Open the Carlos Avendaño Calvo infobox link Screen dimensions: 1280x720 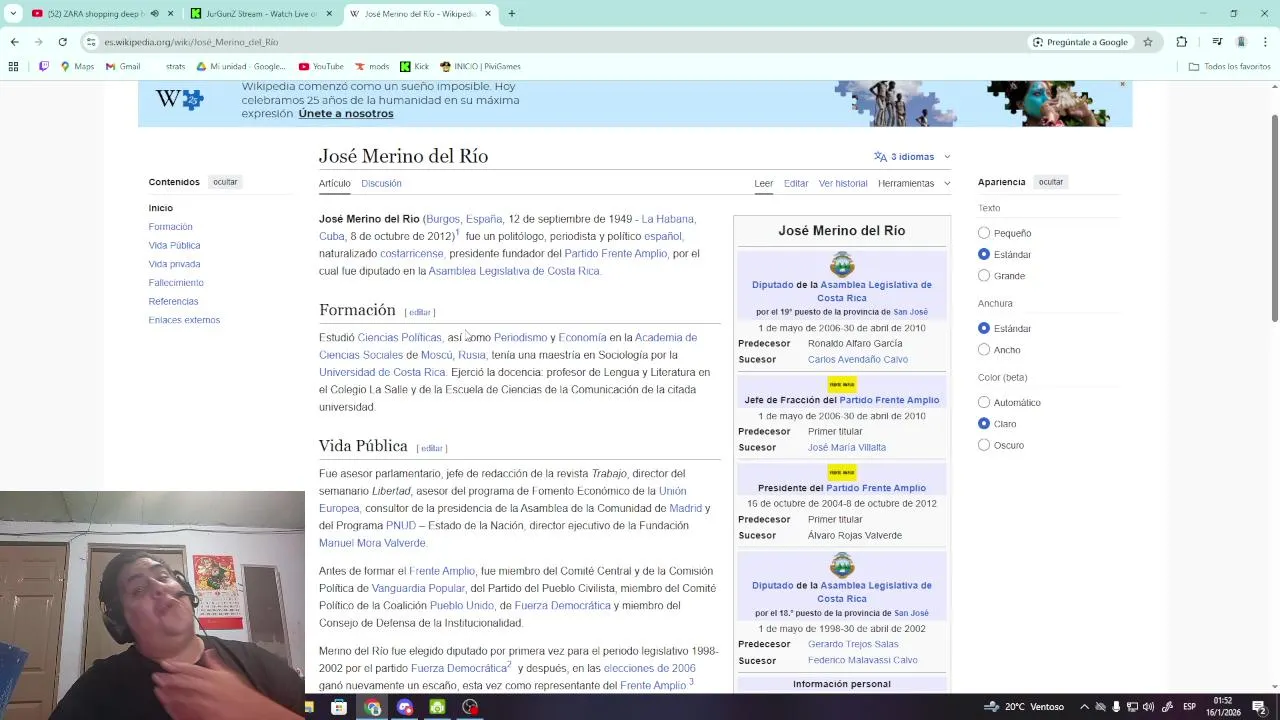858,359
